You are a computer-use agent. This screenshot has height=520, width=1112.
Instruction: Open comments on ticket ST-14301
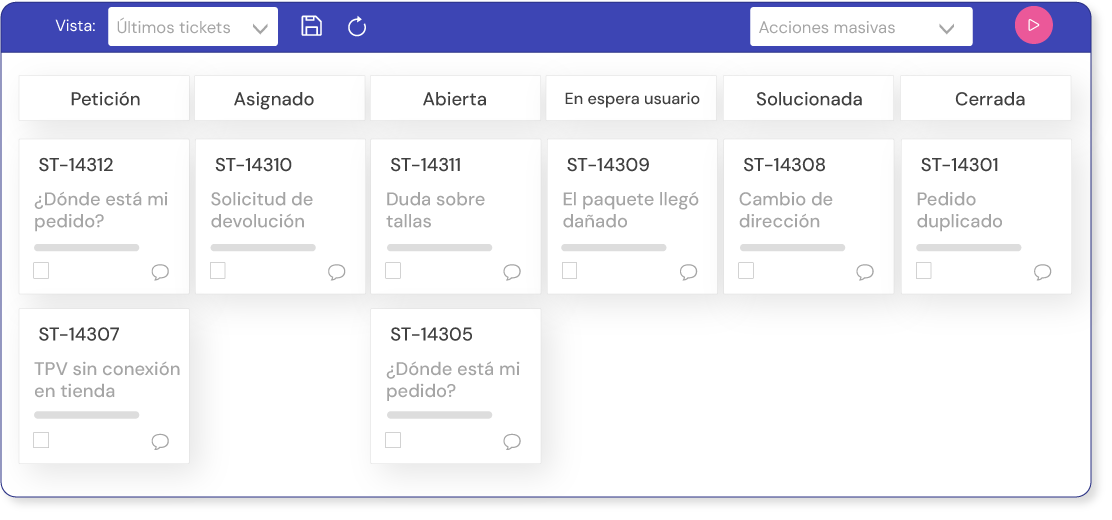coord(1042,272)
